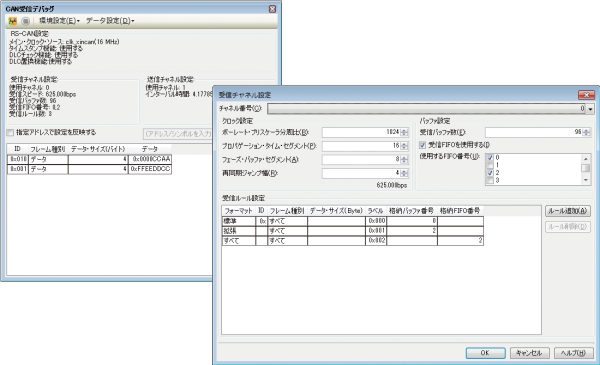Select the 拡張 format cell in the rule table
Viewport: 600px width, 365px height.
(x=239, y=231)
